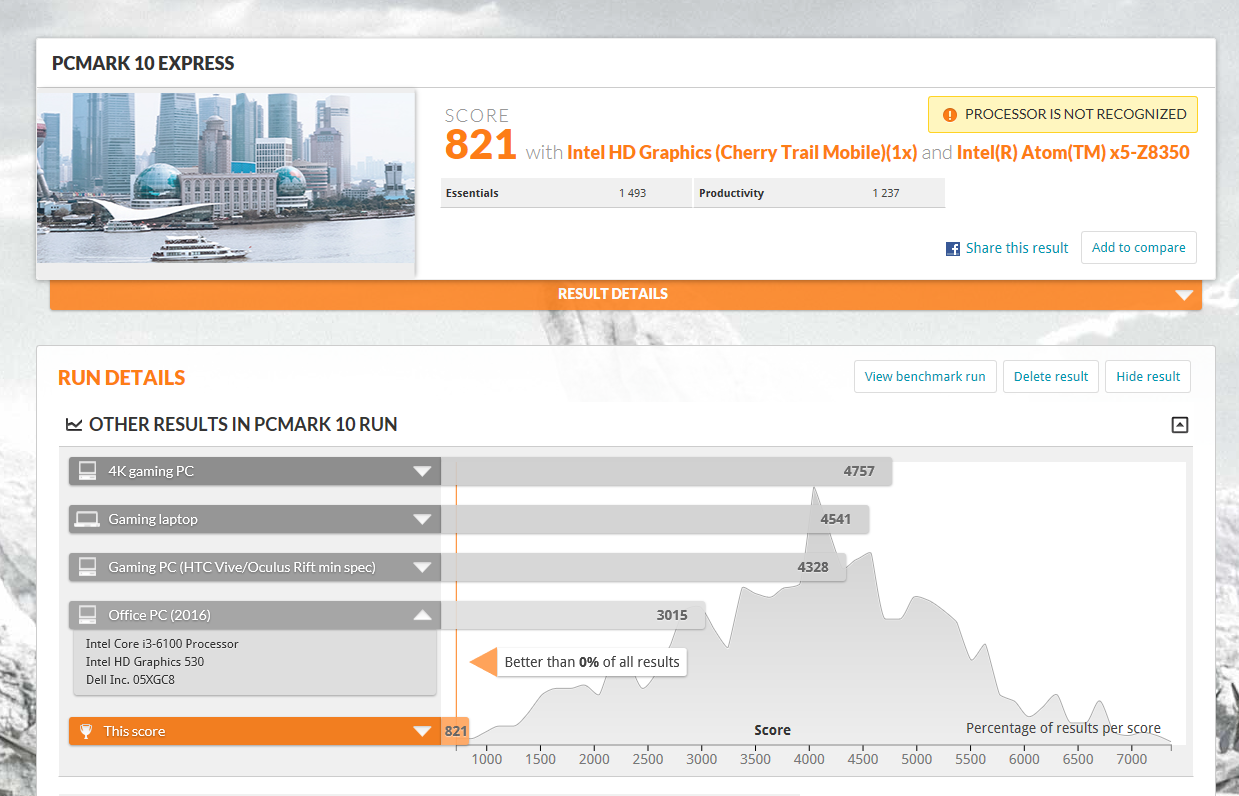The image size is (1239, 796).
Task: Click the trophy icon on This score row
Action: [87, 731]
